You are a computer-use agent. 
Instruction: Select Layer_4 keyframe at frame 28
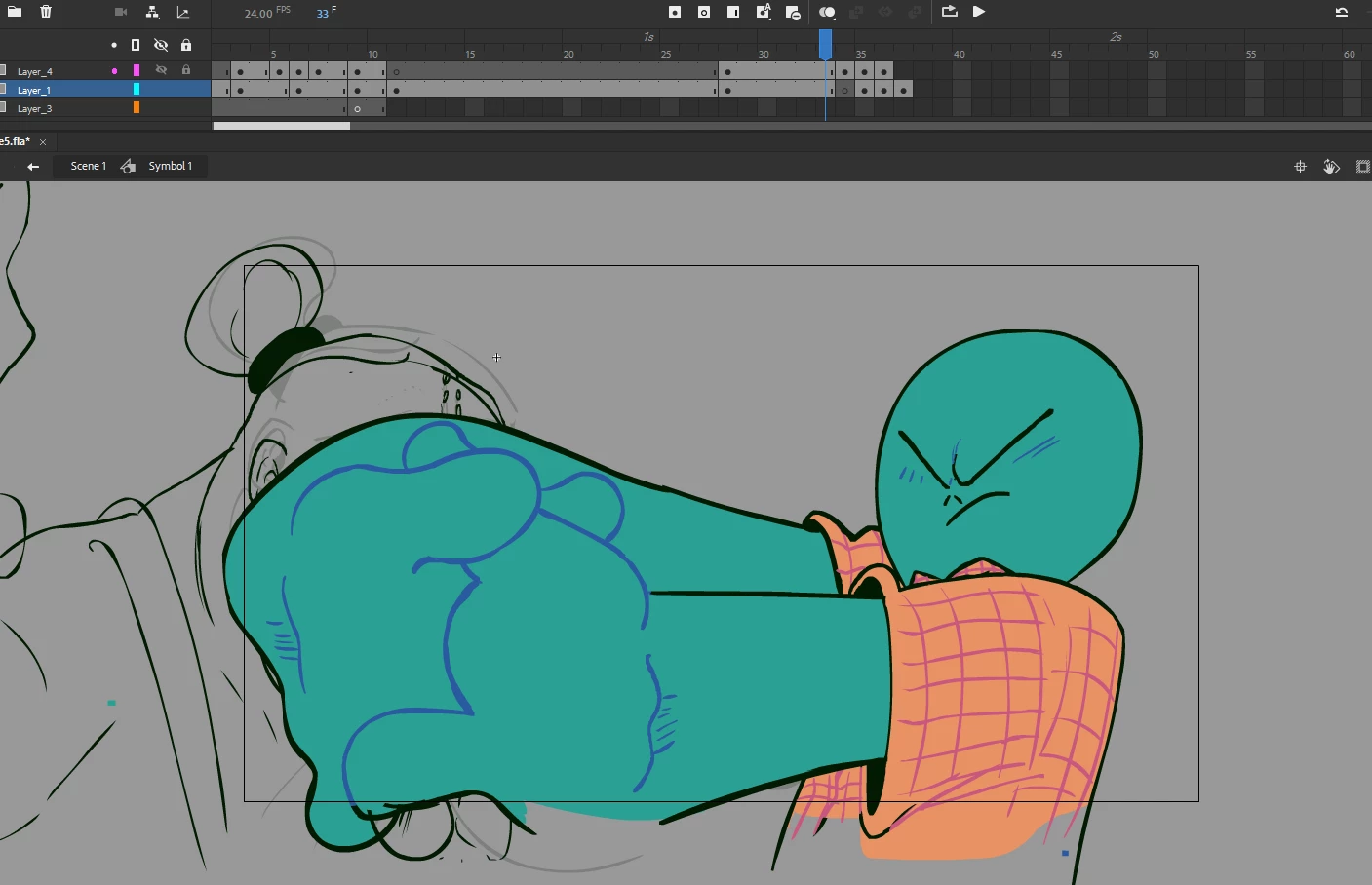[728, 71]
